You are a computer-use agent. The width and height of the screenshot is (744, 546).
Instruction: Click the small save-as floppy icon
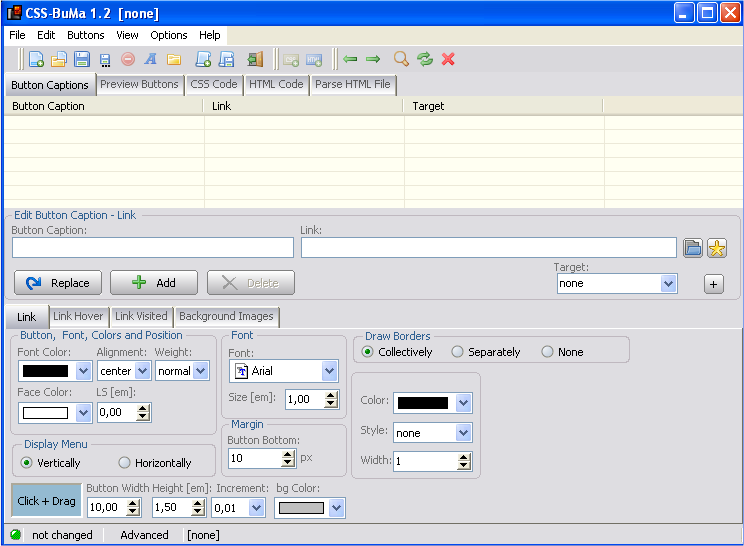[105, 60]
